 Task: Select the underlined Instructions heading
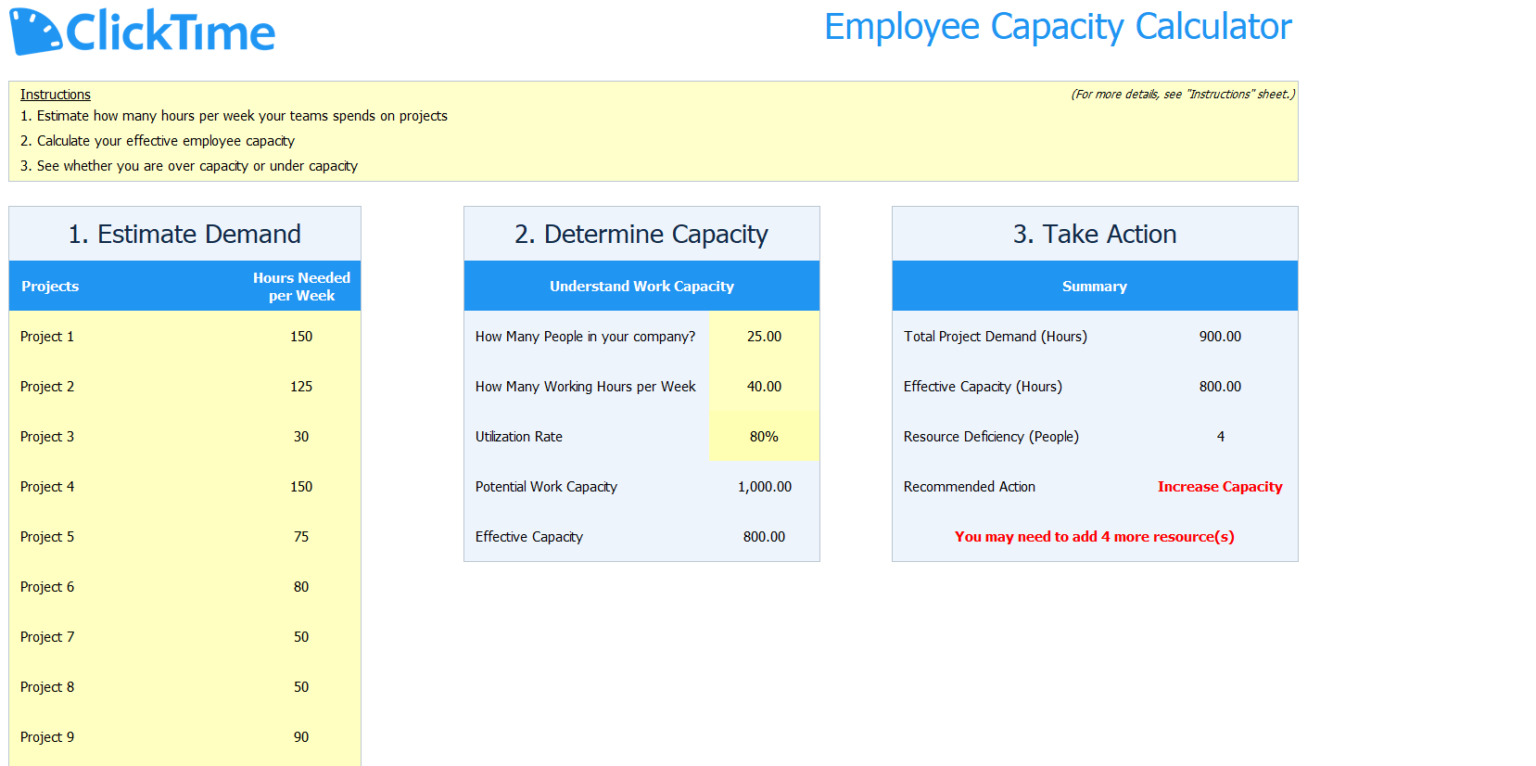55,94
